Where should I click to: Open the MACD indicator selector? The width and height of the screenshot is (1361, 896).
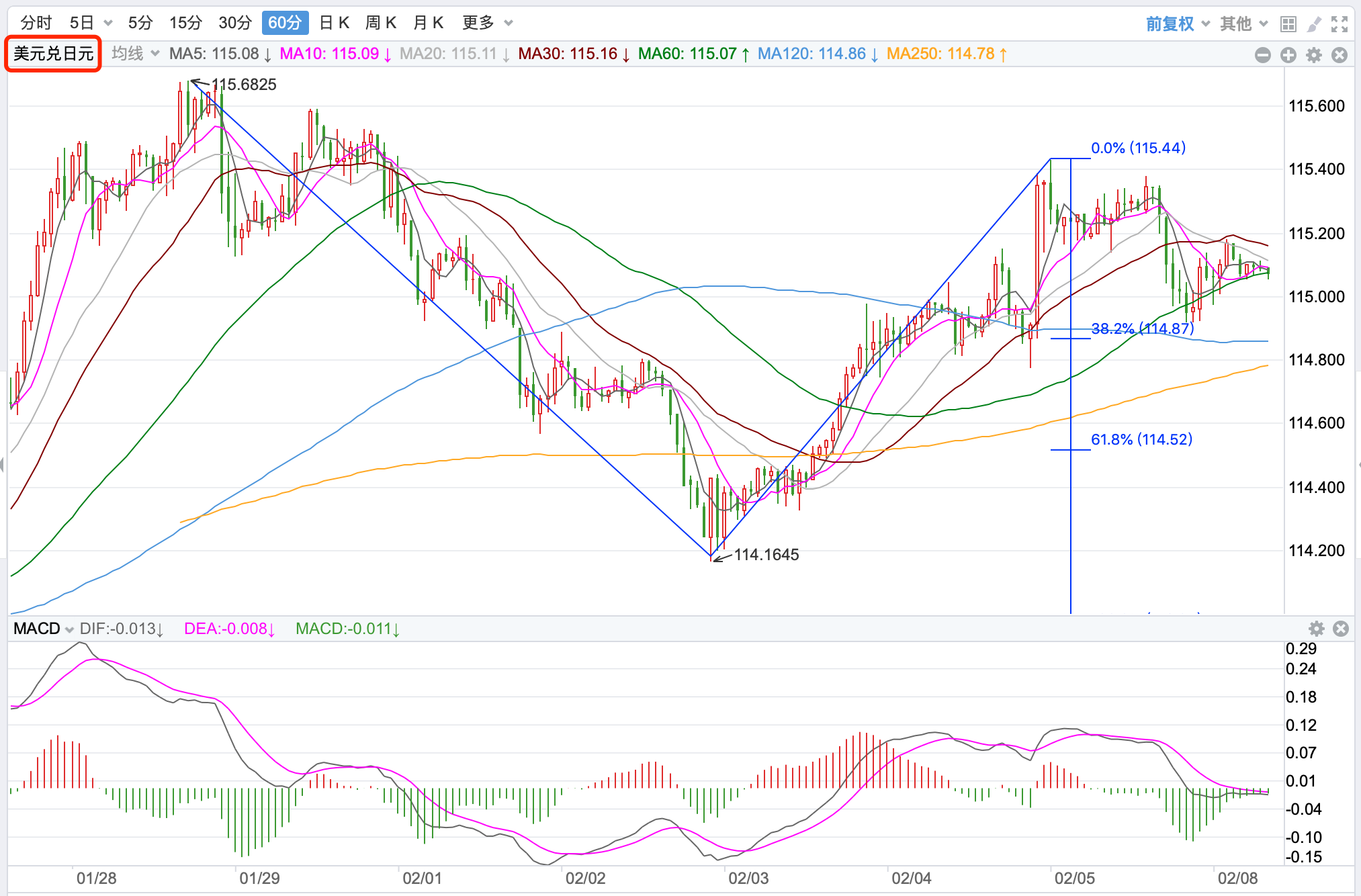tap(43, 629)
